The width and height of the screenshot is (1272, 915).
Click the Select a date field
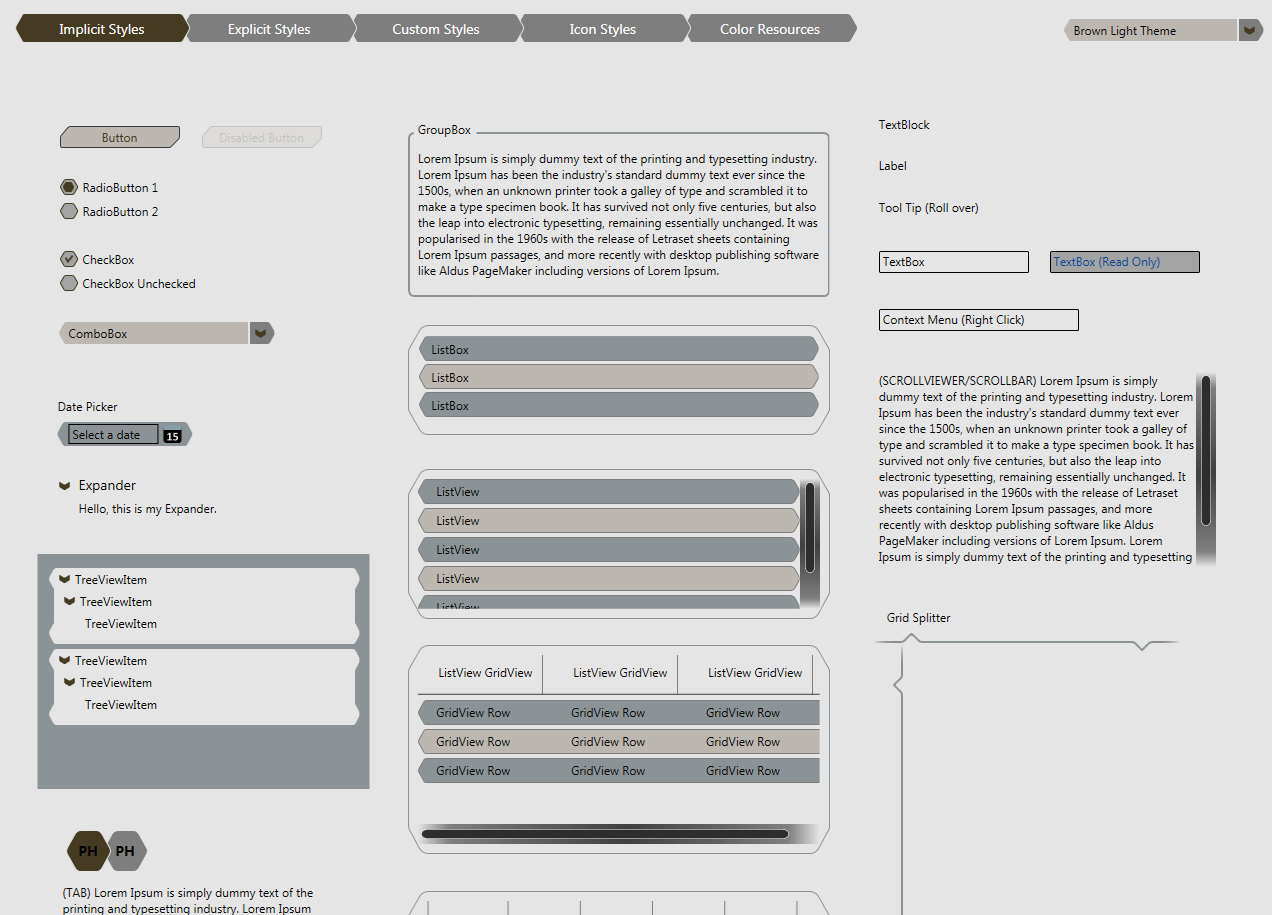tap(113, 434)
